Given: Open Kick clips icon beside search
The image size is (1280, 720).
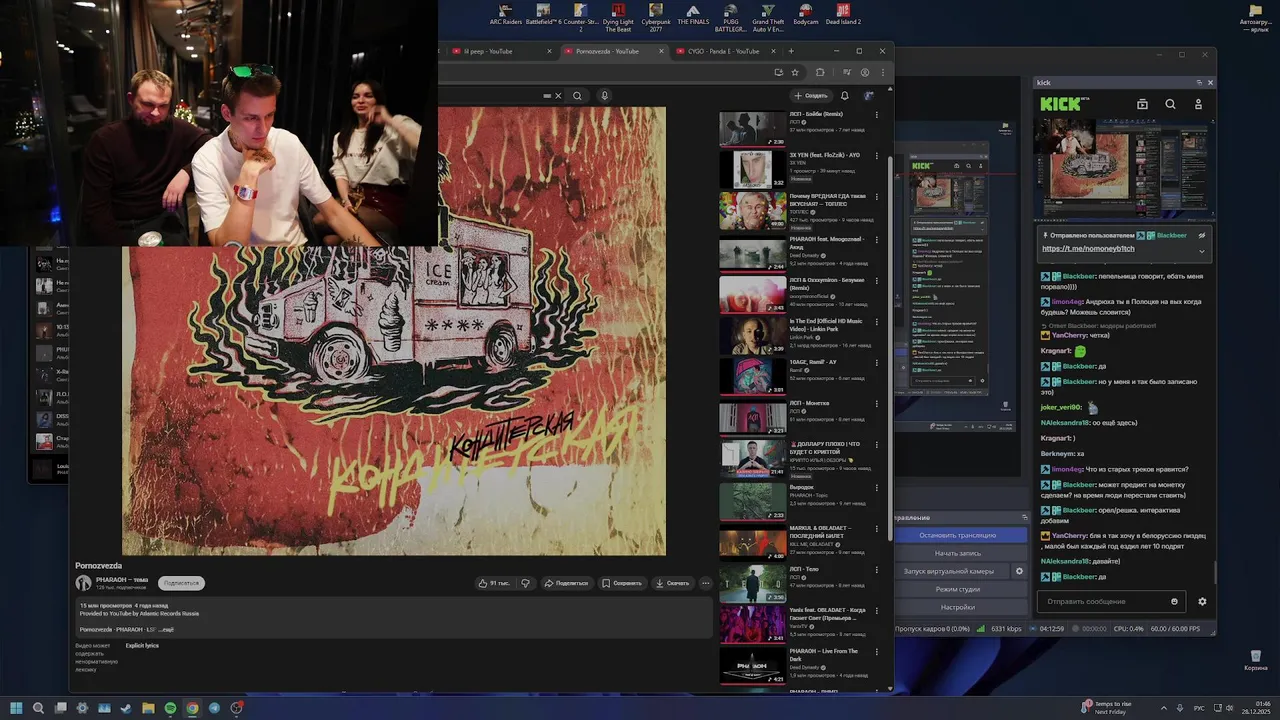Looking at the screenshot, I should (1142, 104).
